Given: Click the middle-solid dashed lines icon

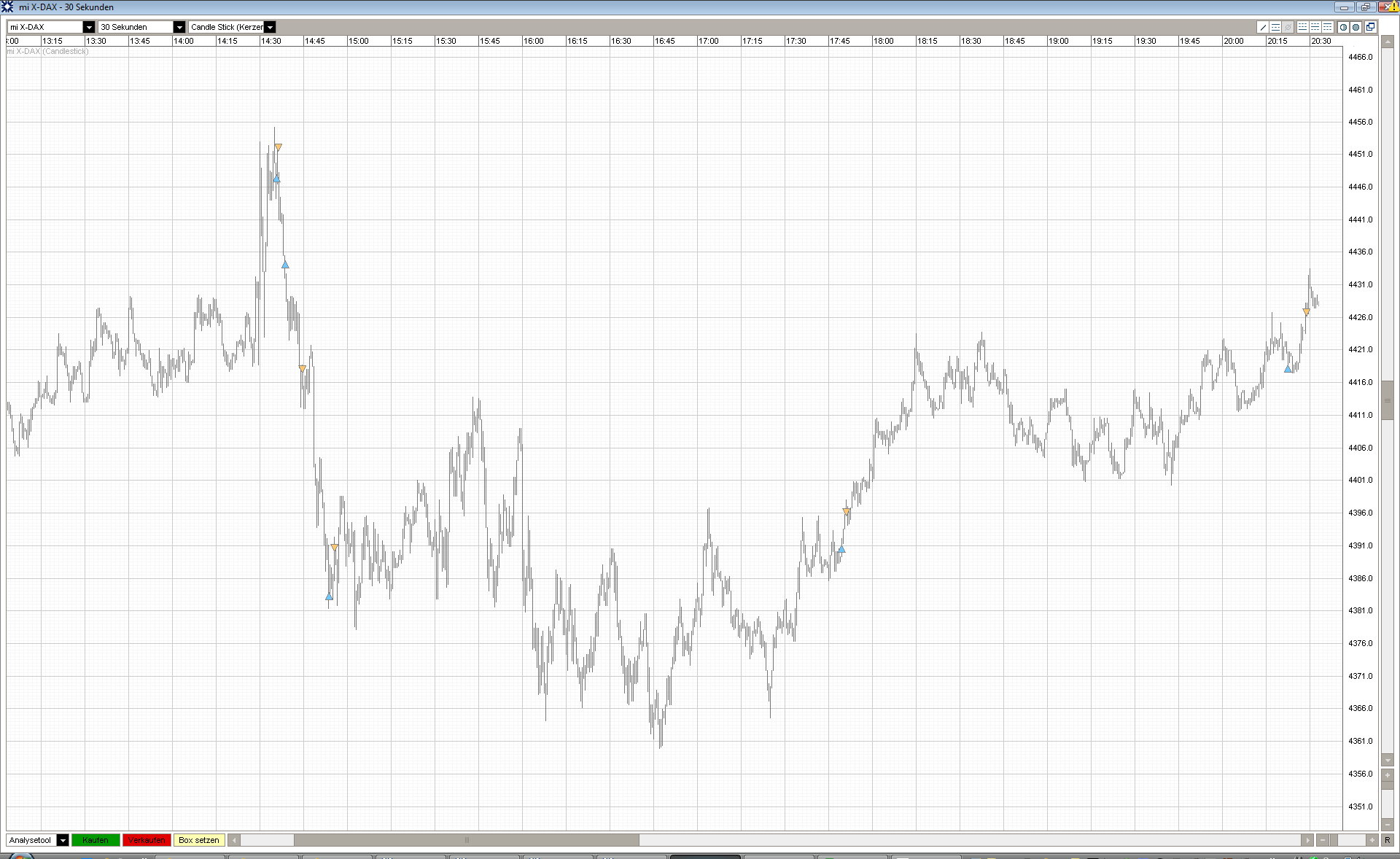Looking at the screenshot, I should 1315,27.
